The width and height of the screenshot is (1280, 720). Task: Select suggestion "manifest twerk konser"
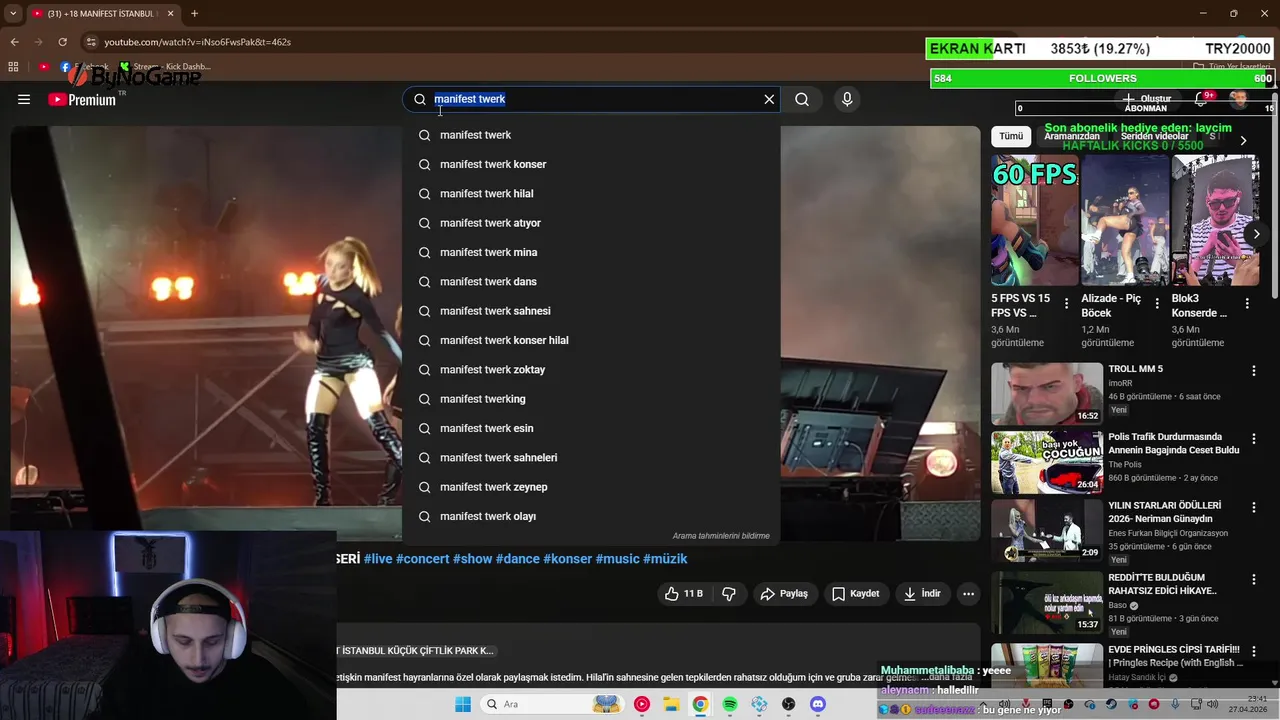point(591,164)
